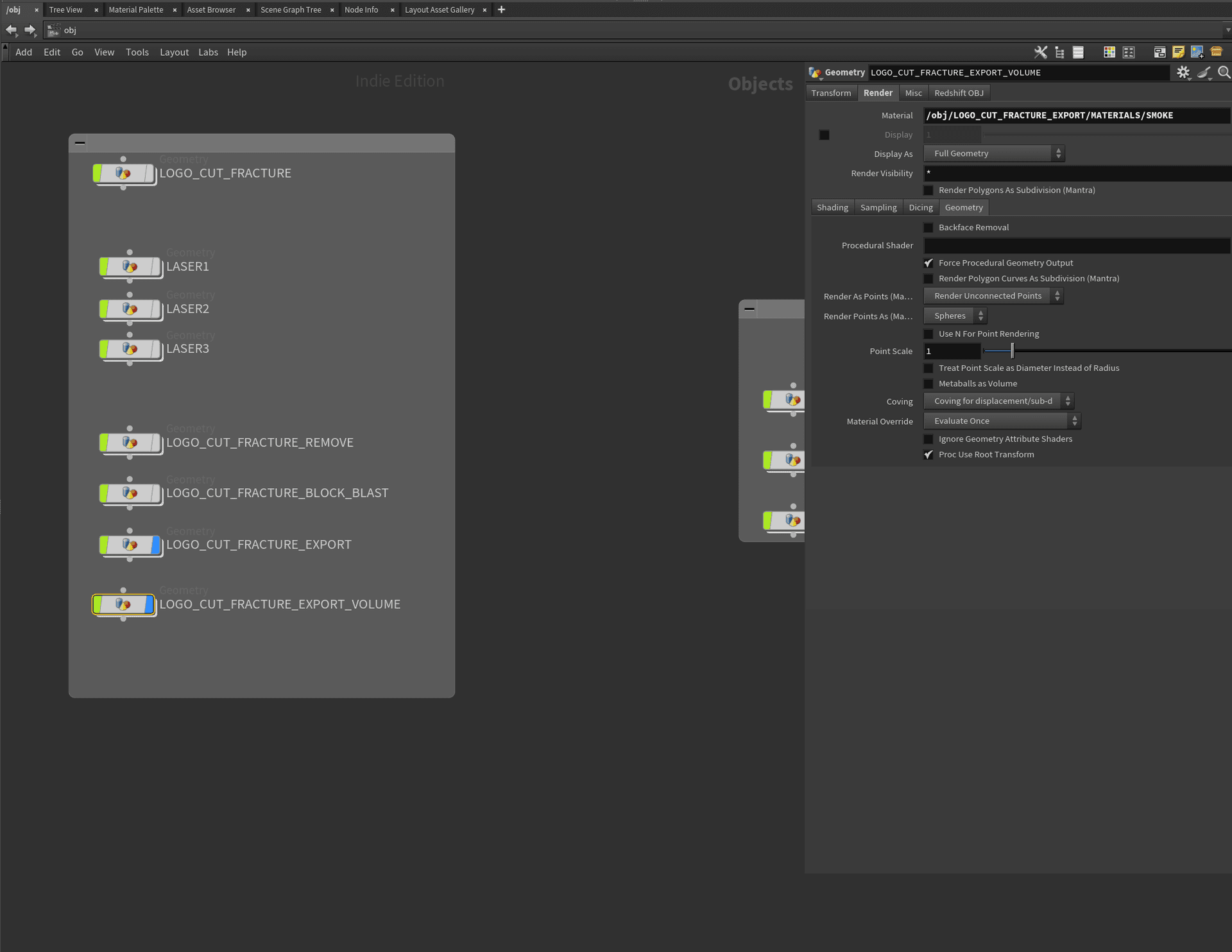Screen dimensions: 1232x952
Task: Collapse the right network box
Action: pyautogui.click(x=749, y=309)
